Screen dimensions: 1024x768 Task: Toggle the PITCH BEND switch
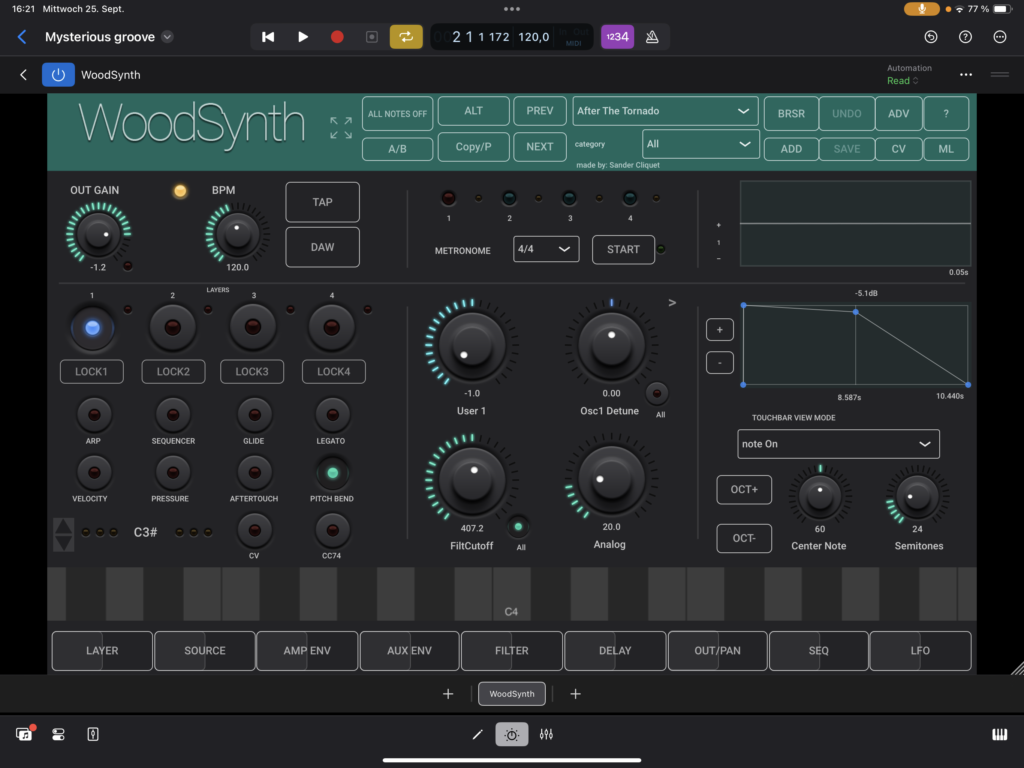(x=332, y=473)
